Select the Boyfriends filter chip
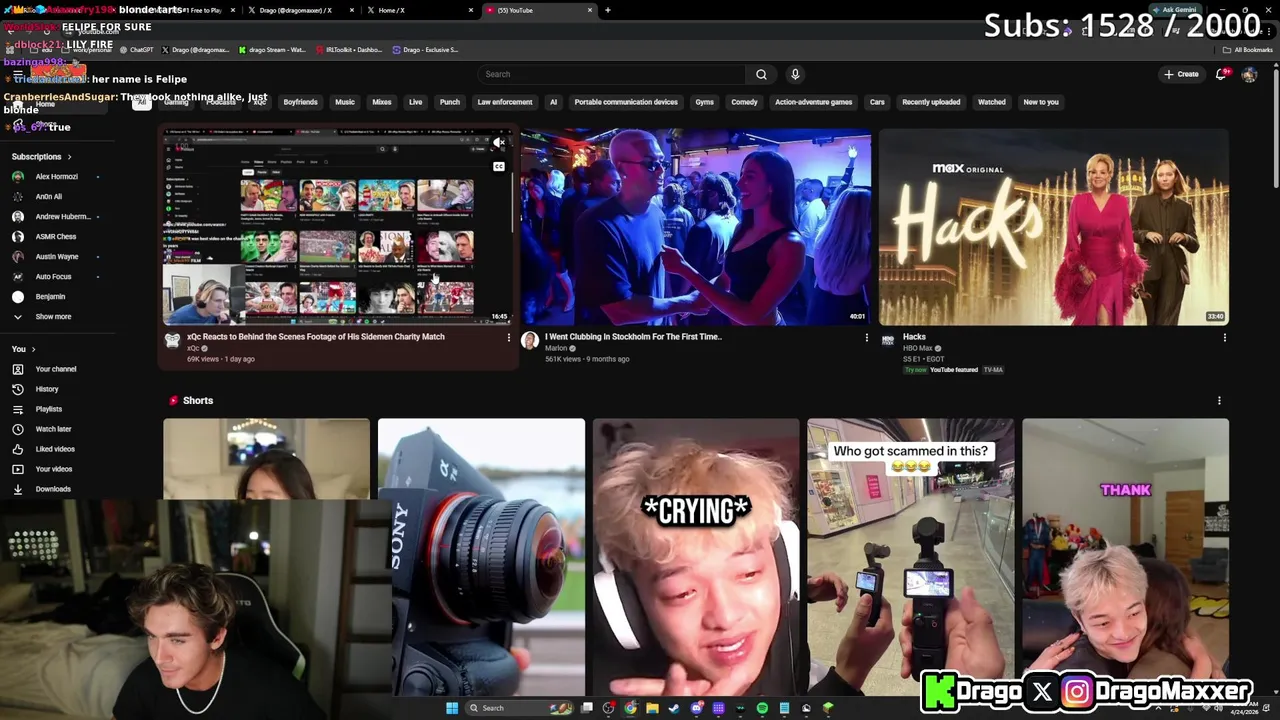The image size is (1280, 720). tap(300, 102)
